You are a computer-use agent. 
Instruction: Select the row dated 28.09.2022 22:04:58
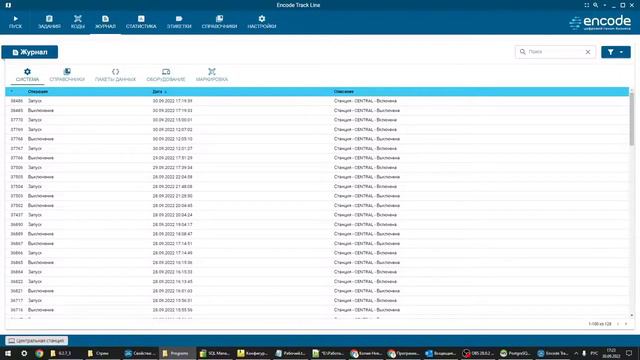pos(317,177)
